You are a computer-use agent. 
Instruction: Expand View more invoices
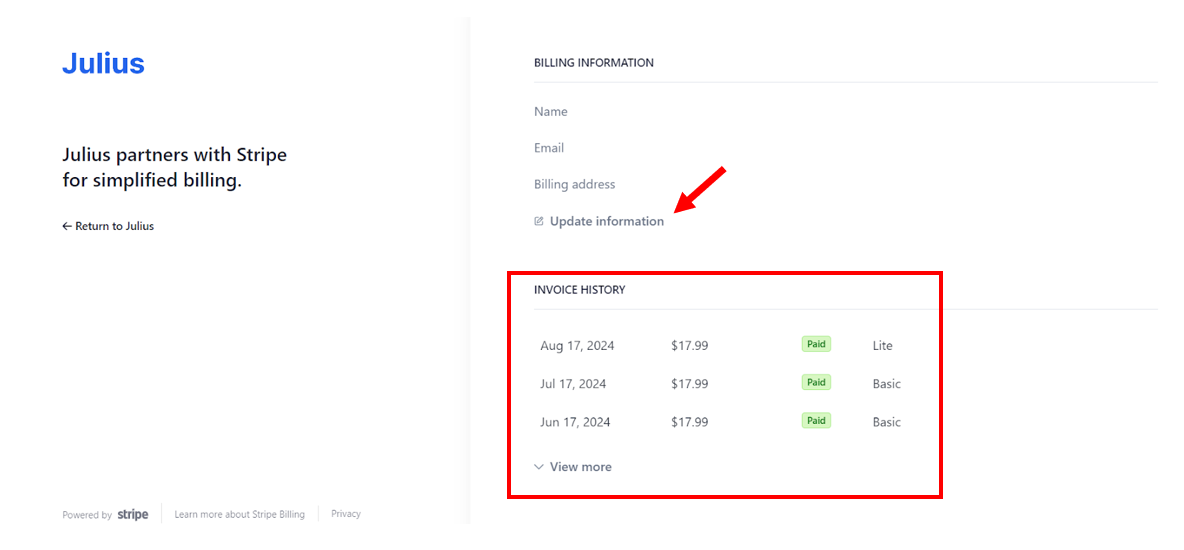tap(572, 467)
